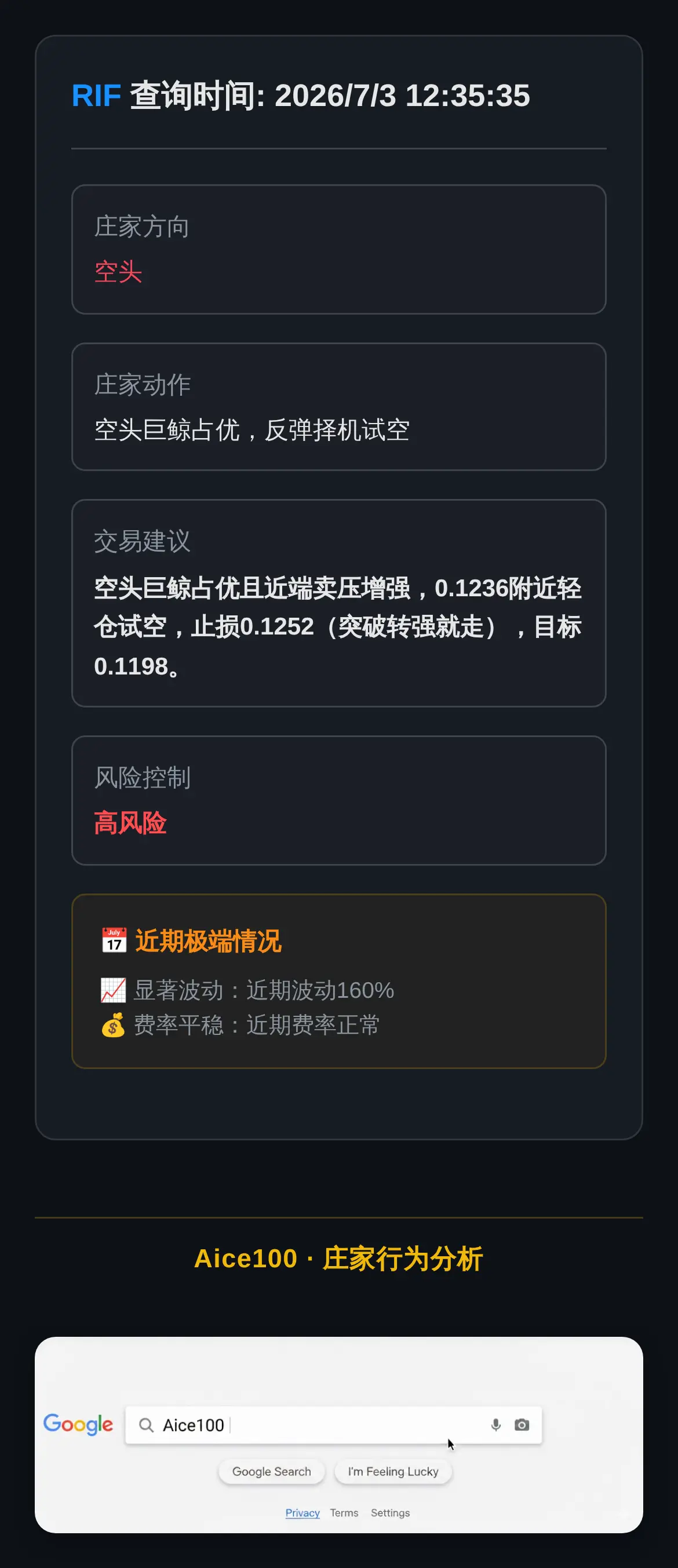The image size is (678, 1568).
Task: Click the blue RIF ticker label
Action: (x=96, y=96)
